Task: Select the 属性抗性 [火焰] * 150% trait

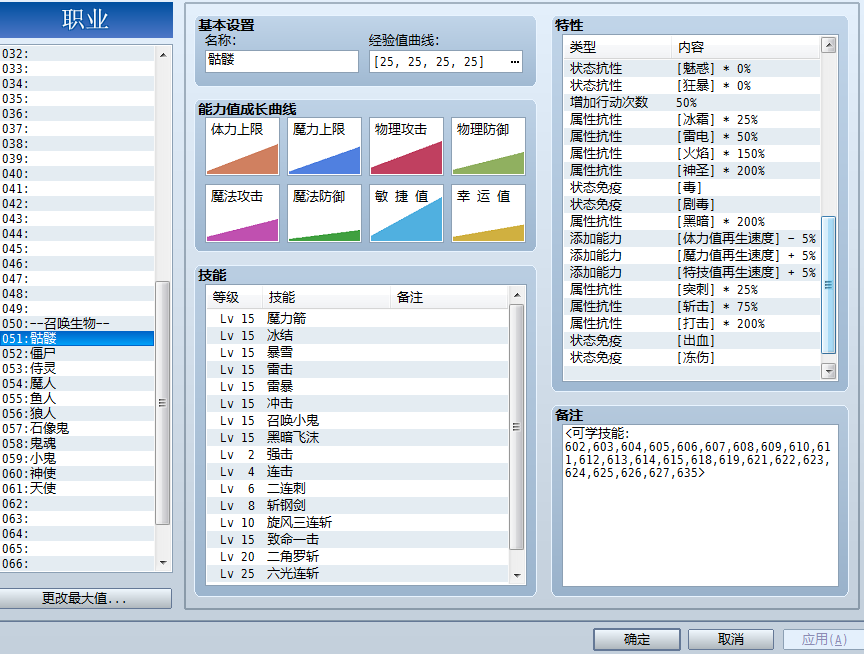Action: pos(692,154)
